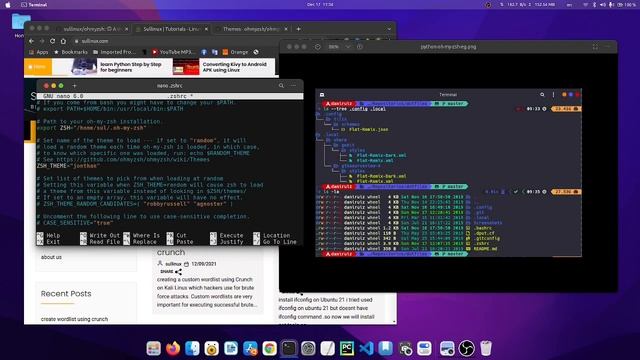This screenshot has width=640, height=360.
Task: Open the blue bookmark app in the dock
Action: pyautogui.click(x=385, y=348)
